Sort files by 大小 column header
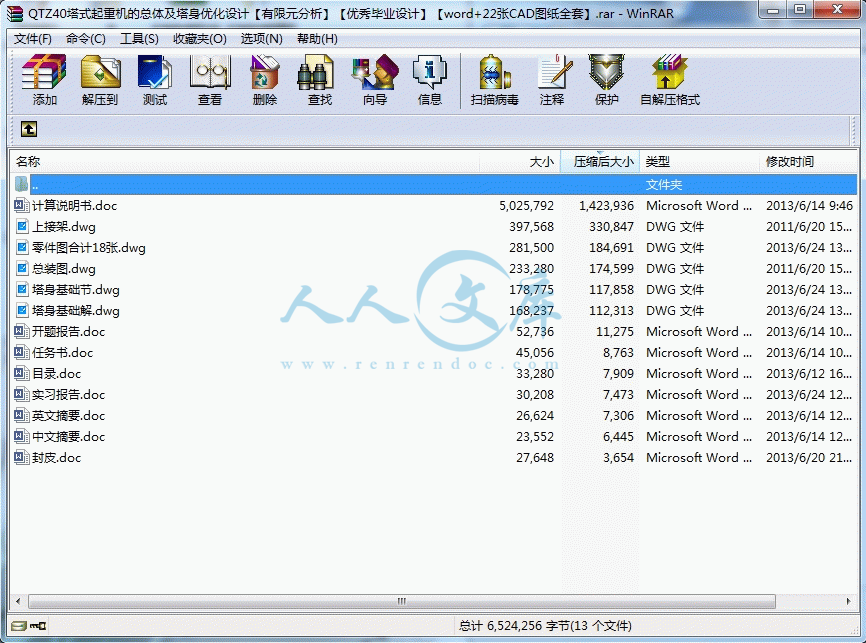Viewport: 866px width, 643px height. click(520, 162)
